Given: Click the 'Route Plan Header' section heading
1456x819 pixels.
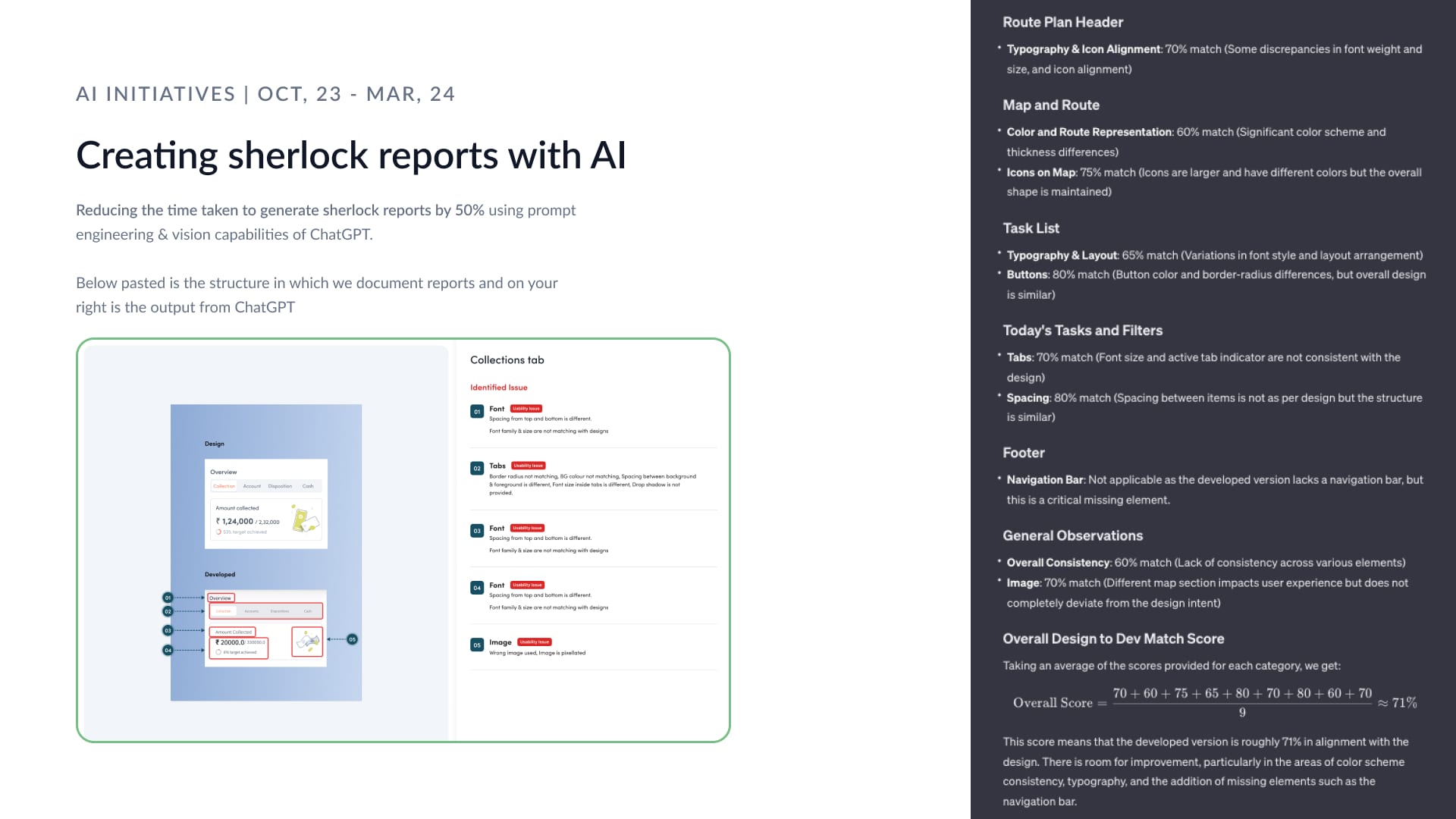Looking at the screenshot, I should 1062,23.
